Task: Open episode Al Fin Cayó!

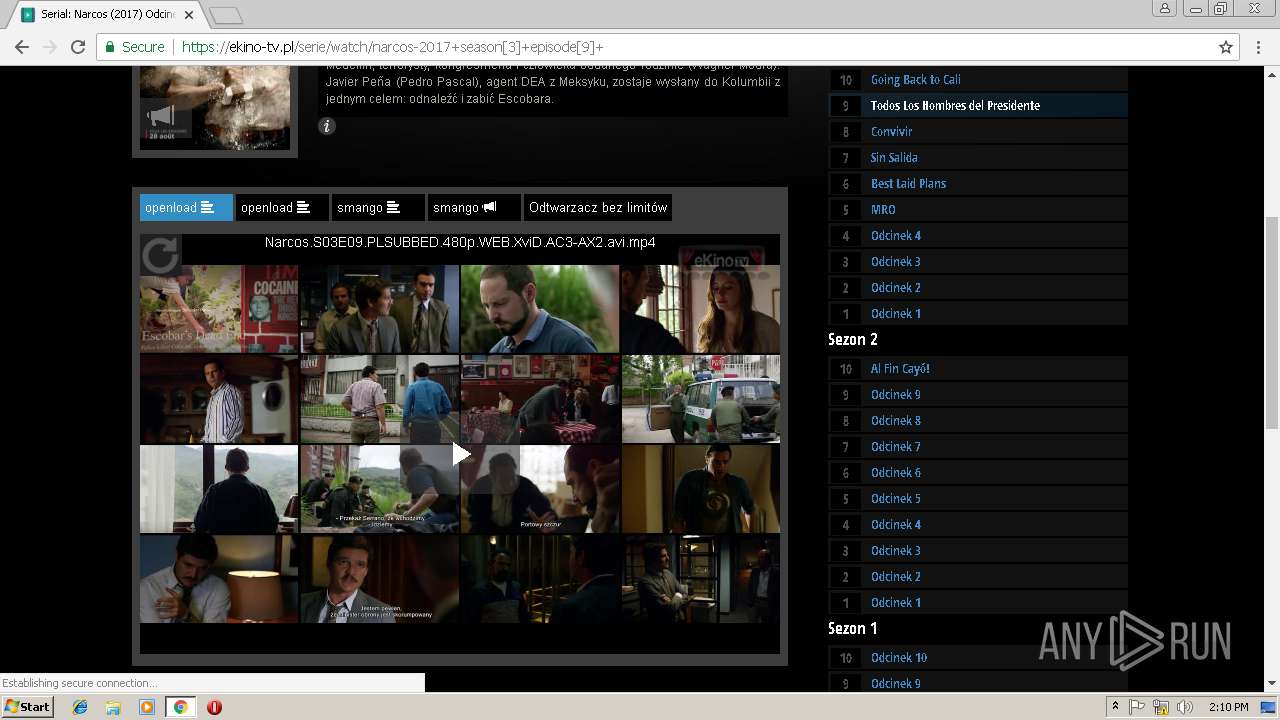Action: 900,368
